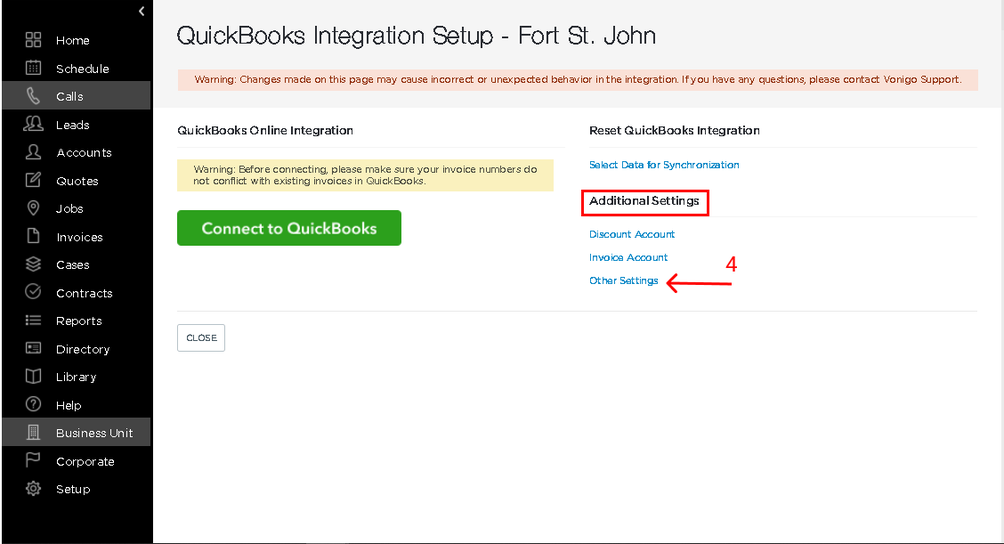
Task: Click the Invoices document icon
Action: pyautogui.click(x=33, y=236)
